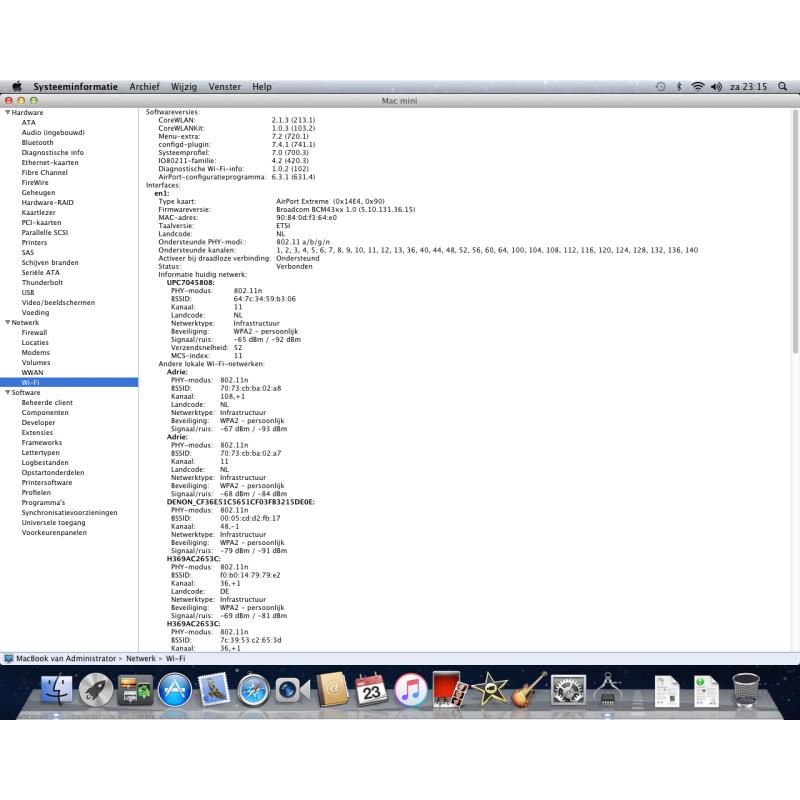Open Time Machine menu bar icon
The width and height of the screenshot is (800, 800).
coord(660,86)
